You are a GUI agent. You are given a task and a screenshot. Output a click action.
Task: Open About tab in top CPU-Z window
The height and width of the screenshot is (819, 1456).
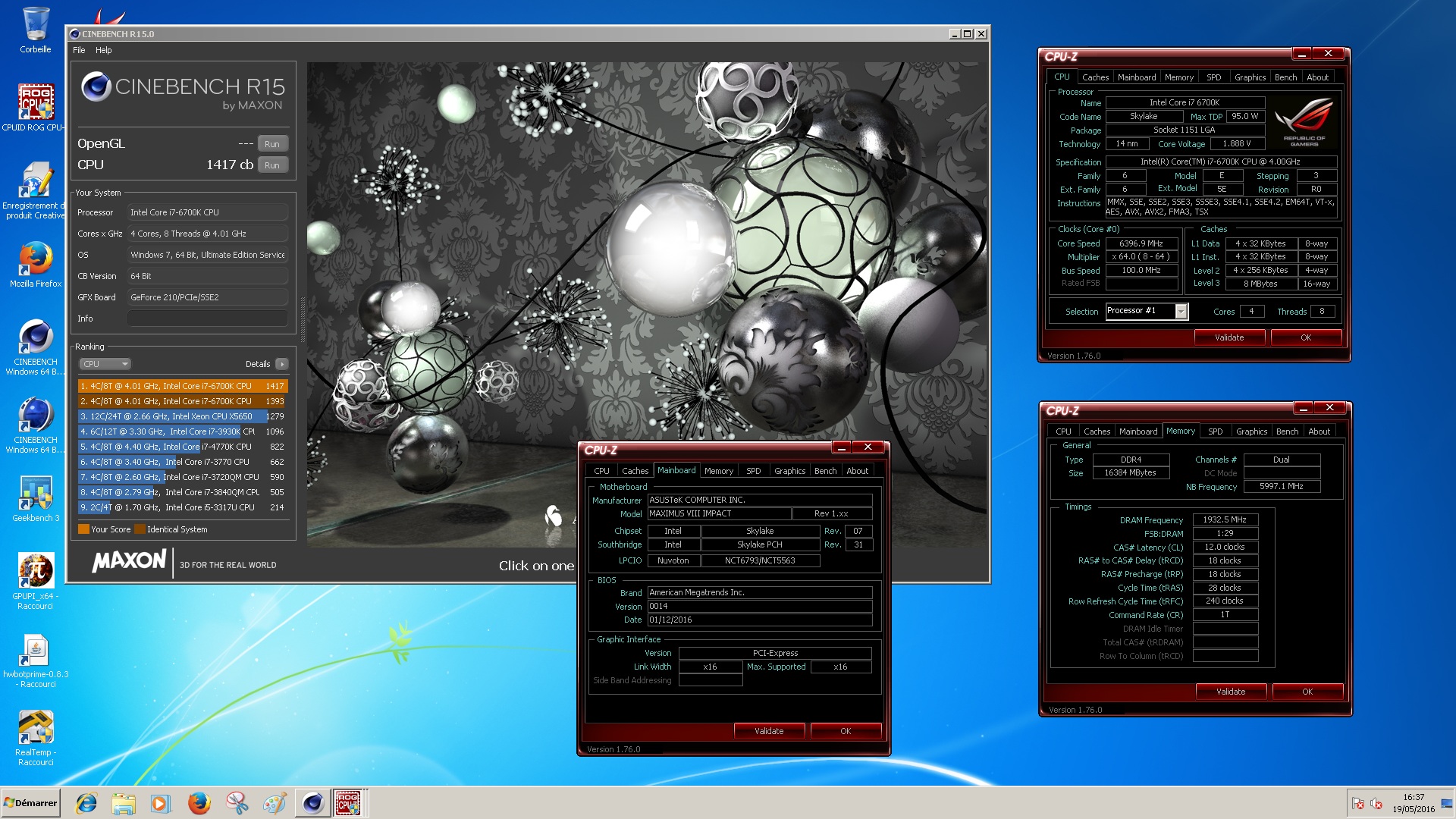[1317, 77]
